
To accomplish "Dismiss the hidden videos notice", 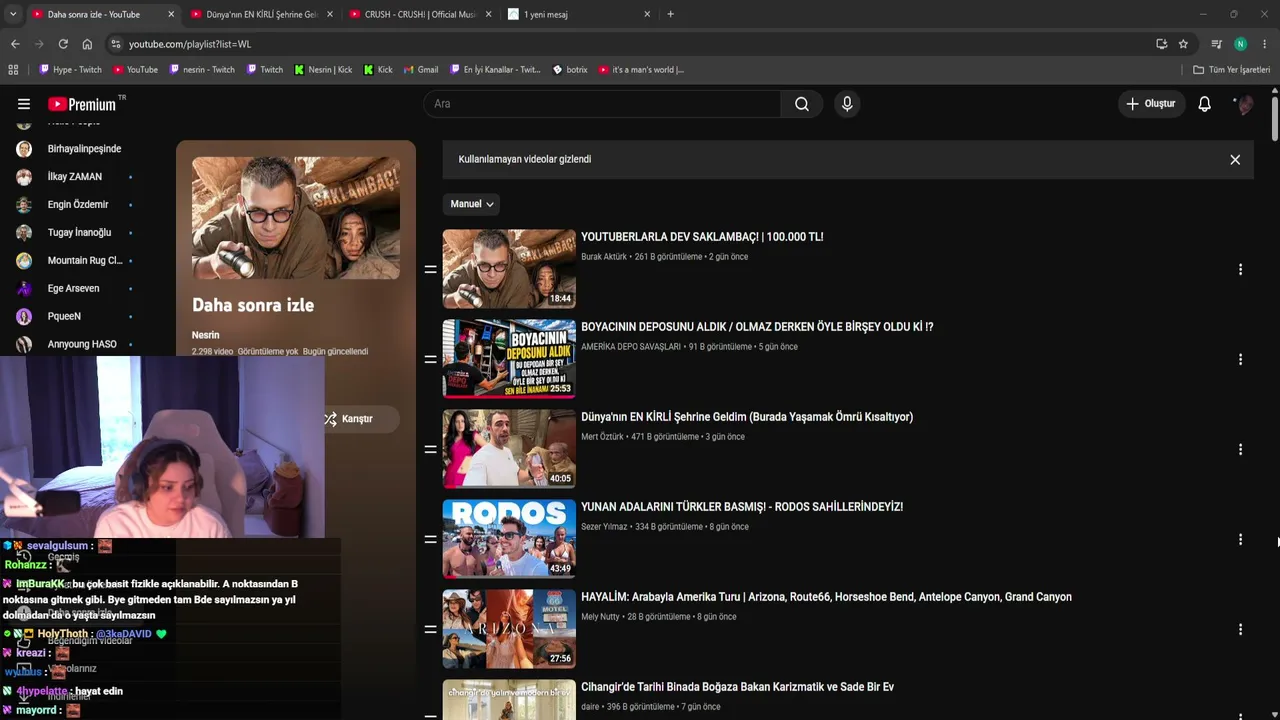I will (1235, 160).
